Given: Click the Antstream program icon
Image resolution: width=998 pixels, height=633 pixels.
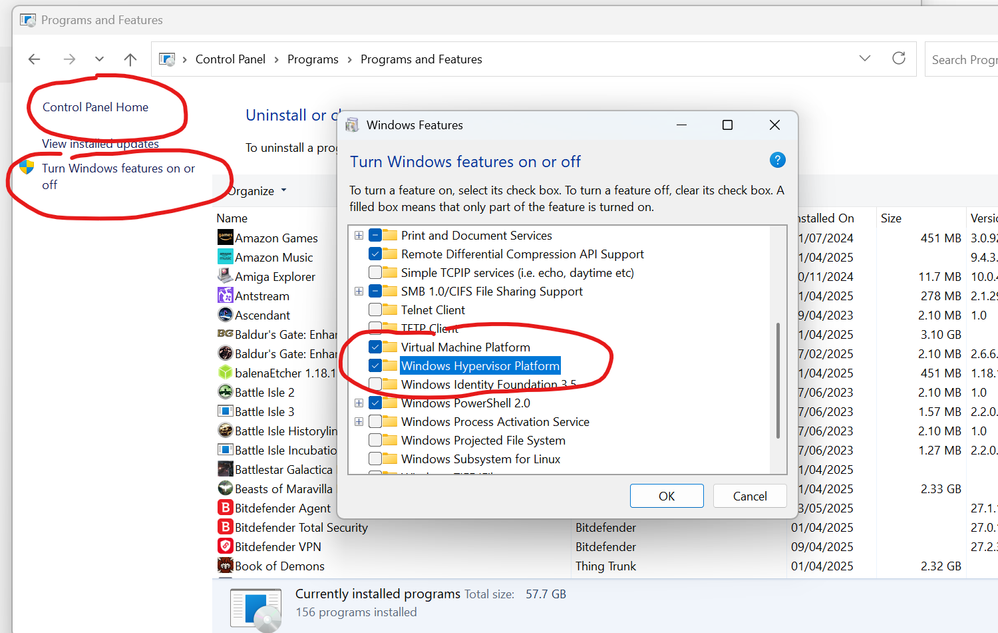Looking at the screenshot, I should [x=225, y=296].
